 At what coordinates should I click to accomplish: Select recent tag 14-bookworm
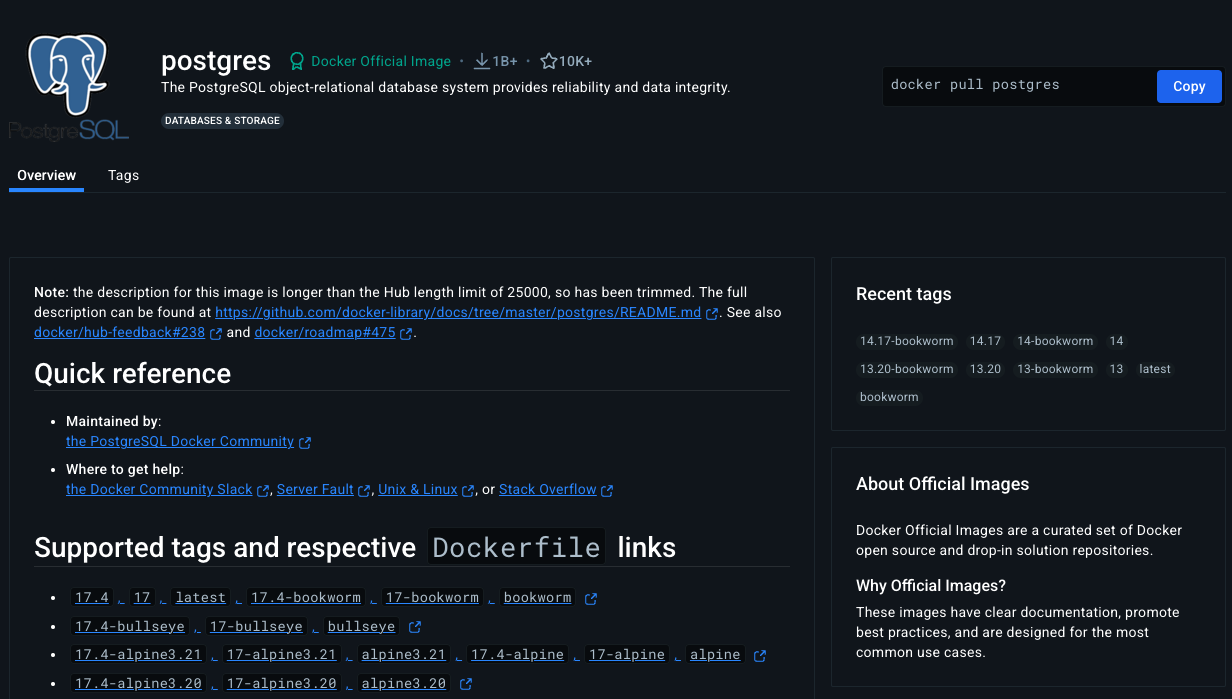click(x=1055, y=341)
